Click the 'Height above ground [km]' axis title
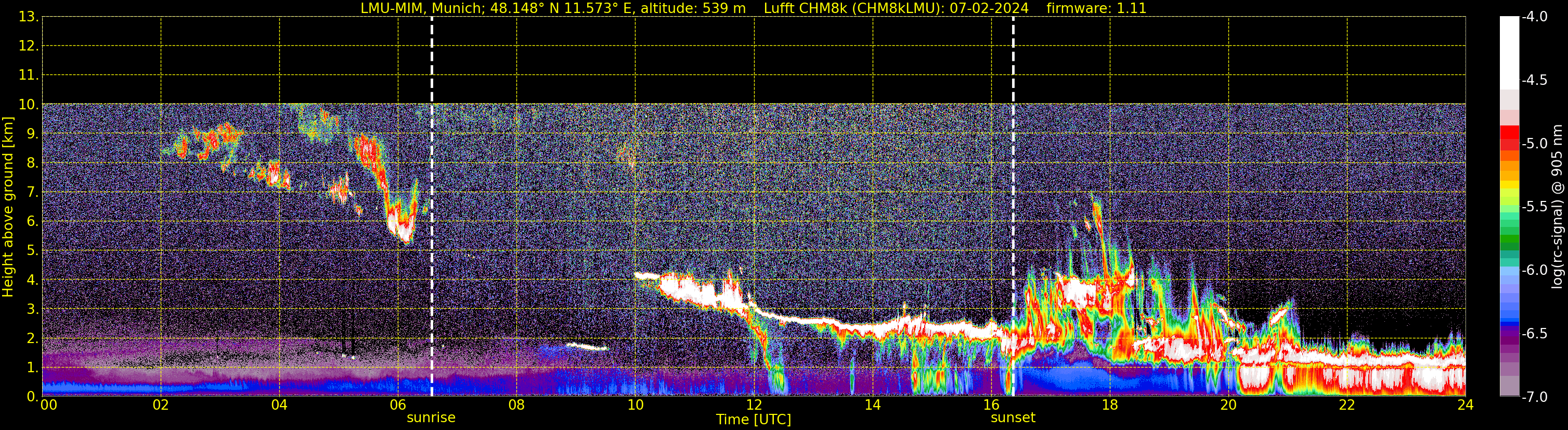Viewport: 1568px width, 430px height. [x=8, y=207]
